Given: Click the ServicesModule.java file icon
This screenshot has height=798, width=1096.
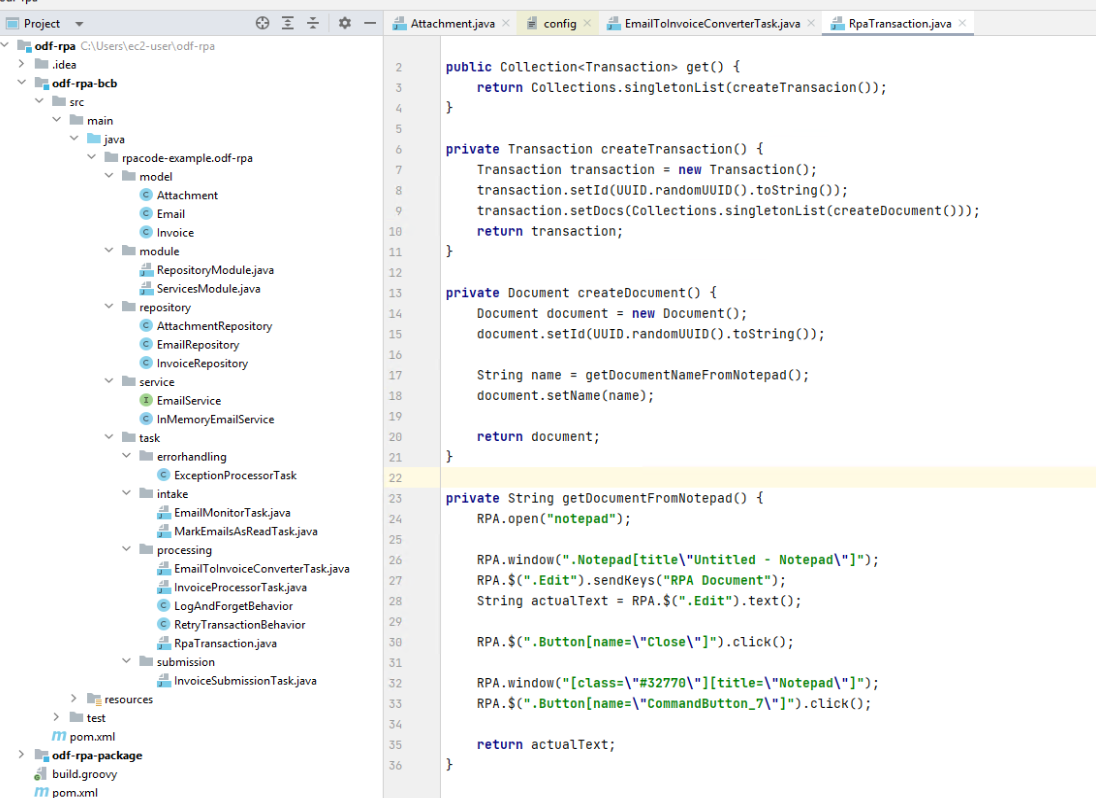Looking at the screenshot, I should click(x=146, y=288).
